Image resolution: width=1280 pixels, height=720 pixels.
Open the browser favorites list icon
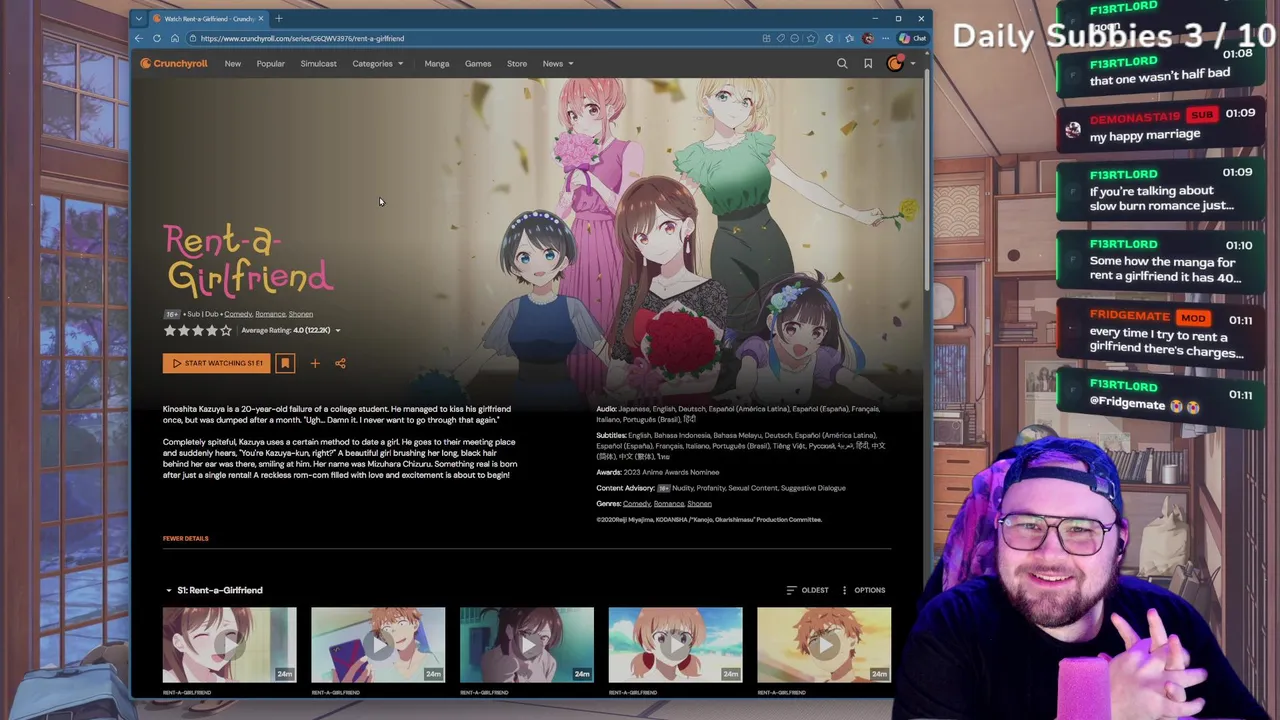849,38
